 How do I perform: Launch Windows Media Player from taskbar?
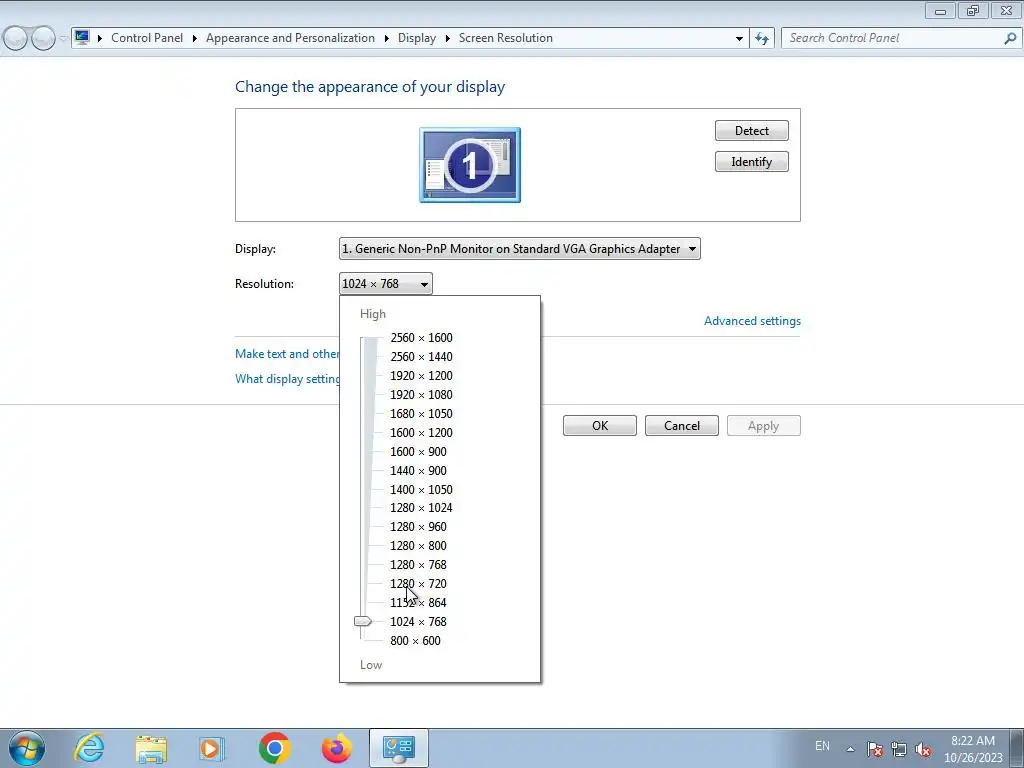[212, 748]
